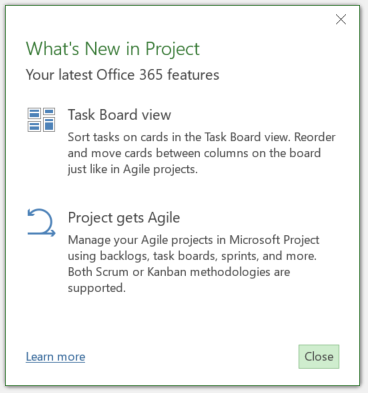The width and height of the screenshot is (368, 393).
Task: Dismiss the dialog with the X icon
Action: (x=341, y=19)
